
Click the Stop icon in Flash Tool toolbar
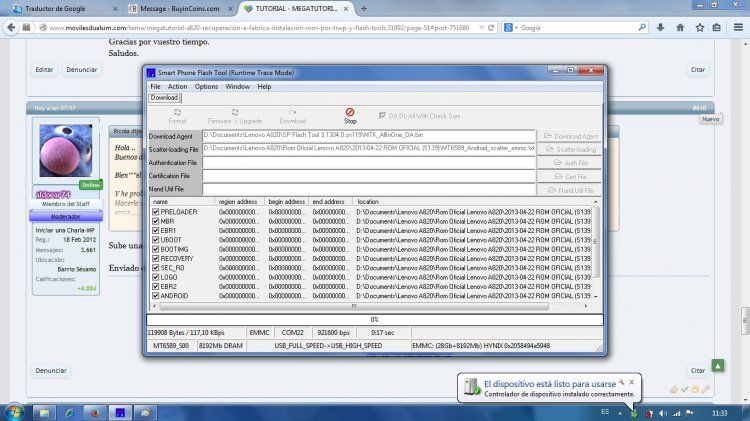pos(350,112)
